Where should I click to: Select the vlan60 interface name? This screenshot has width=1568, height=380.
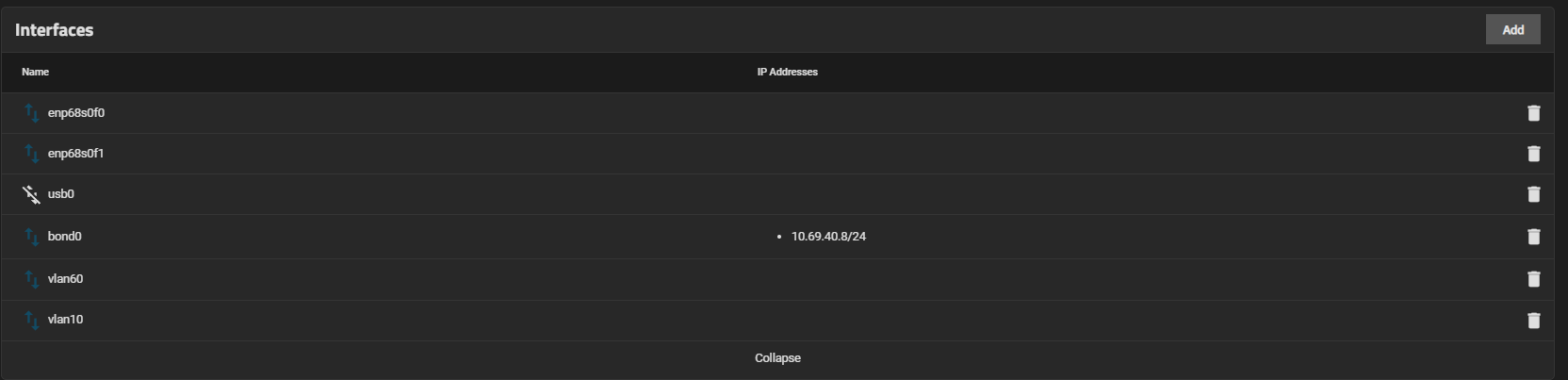[65, 279]
